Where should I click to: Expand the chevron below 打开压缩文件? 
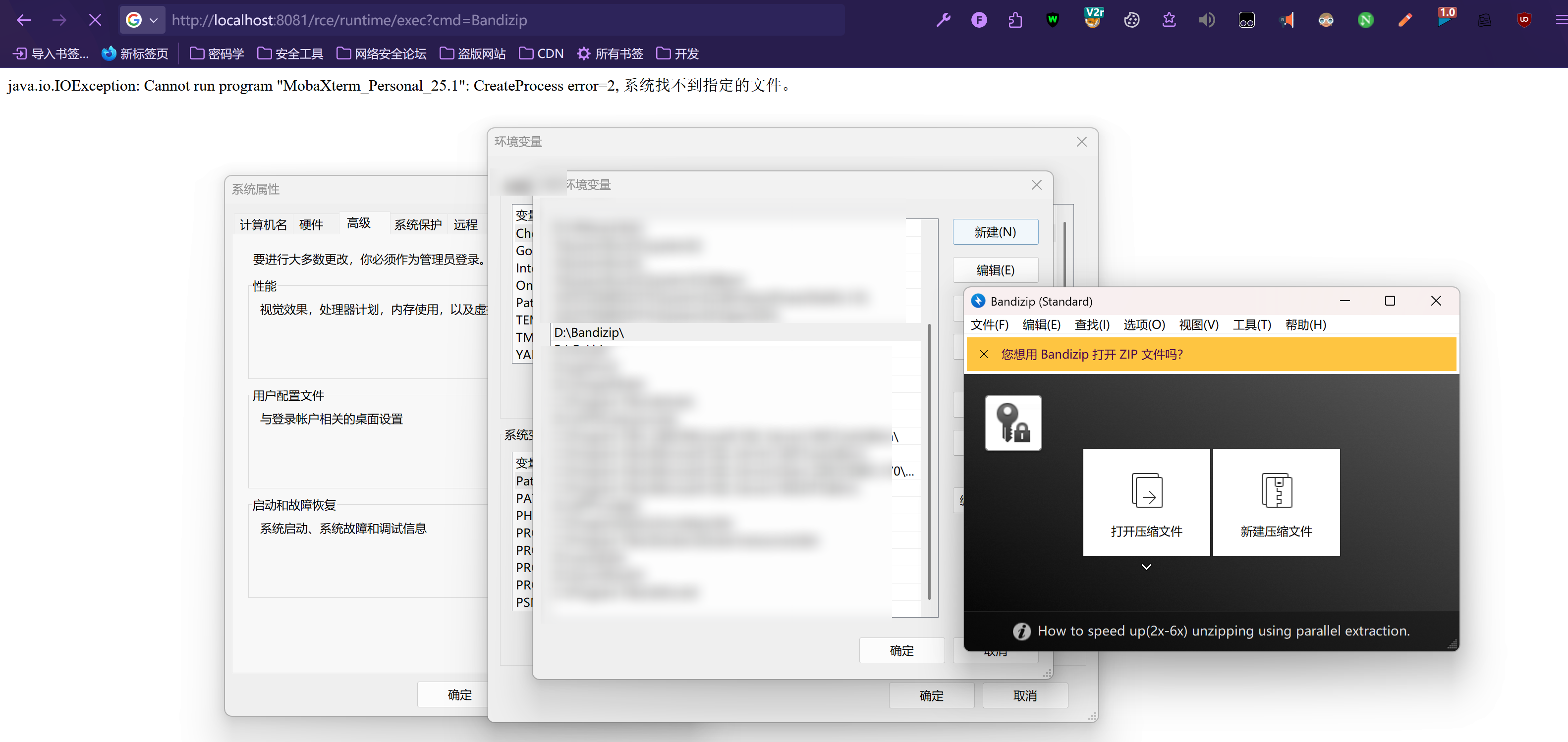pos(1146,567)
